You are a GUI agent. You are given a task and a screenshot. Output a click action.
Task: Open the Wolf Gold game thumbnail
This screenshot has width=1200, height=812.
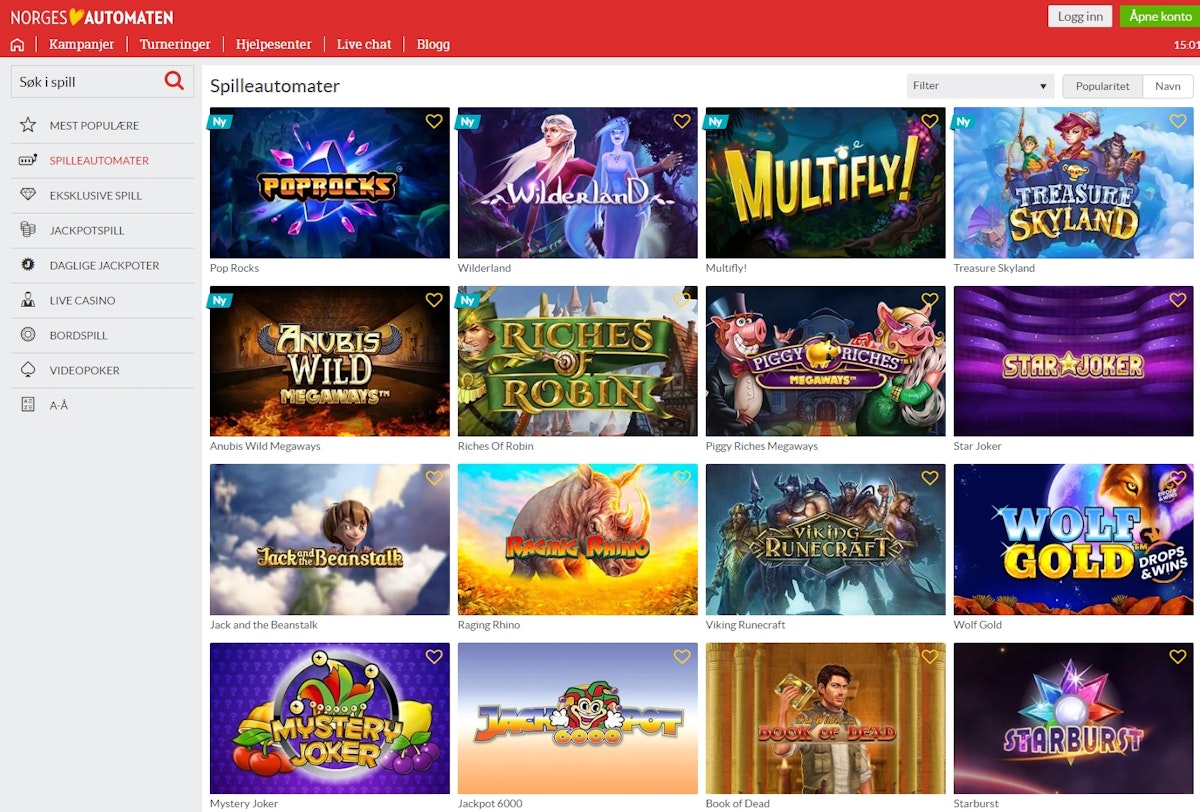pos(1073,539)
